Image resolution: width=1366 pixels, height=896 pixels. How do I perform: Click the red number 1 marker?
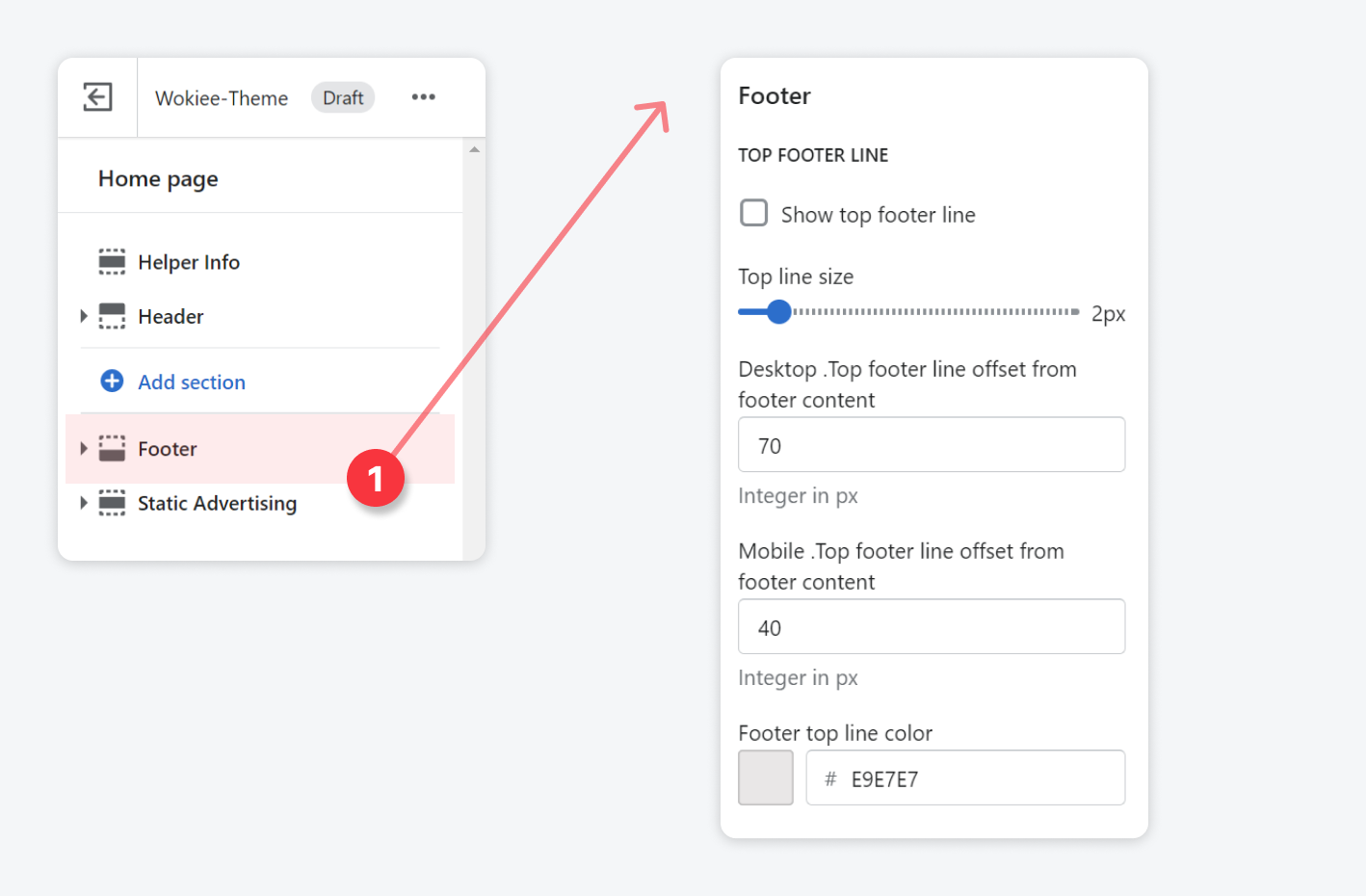(376, 479)
